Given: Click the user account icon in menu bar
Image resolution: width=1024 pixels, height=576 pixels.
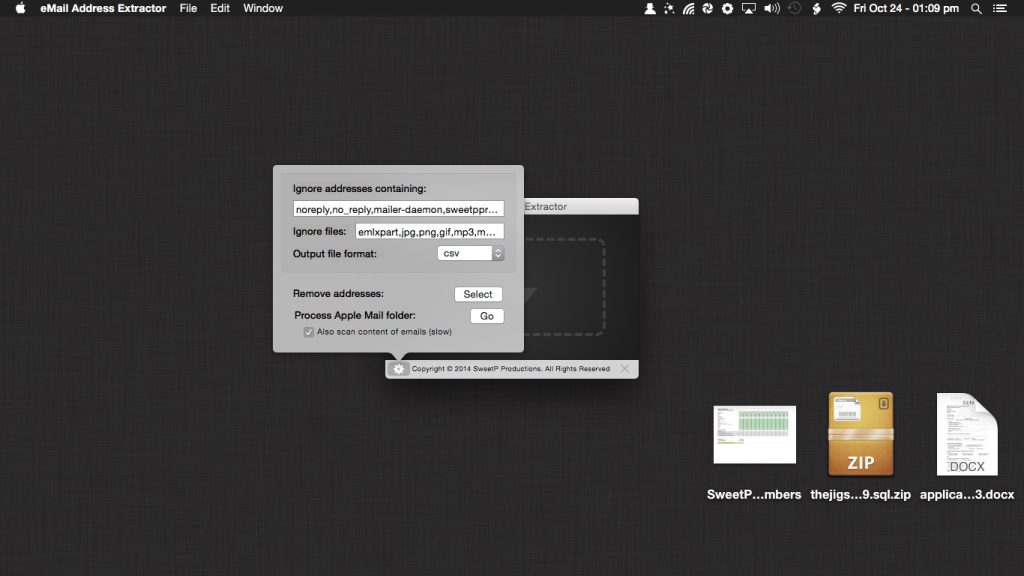Looking at the screenshot, I should click(650, 8).
